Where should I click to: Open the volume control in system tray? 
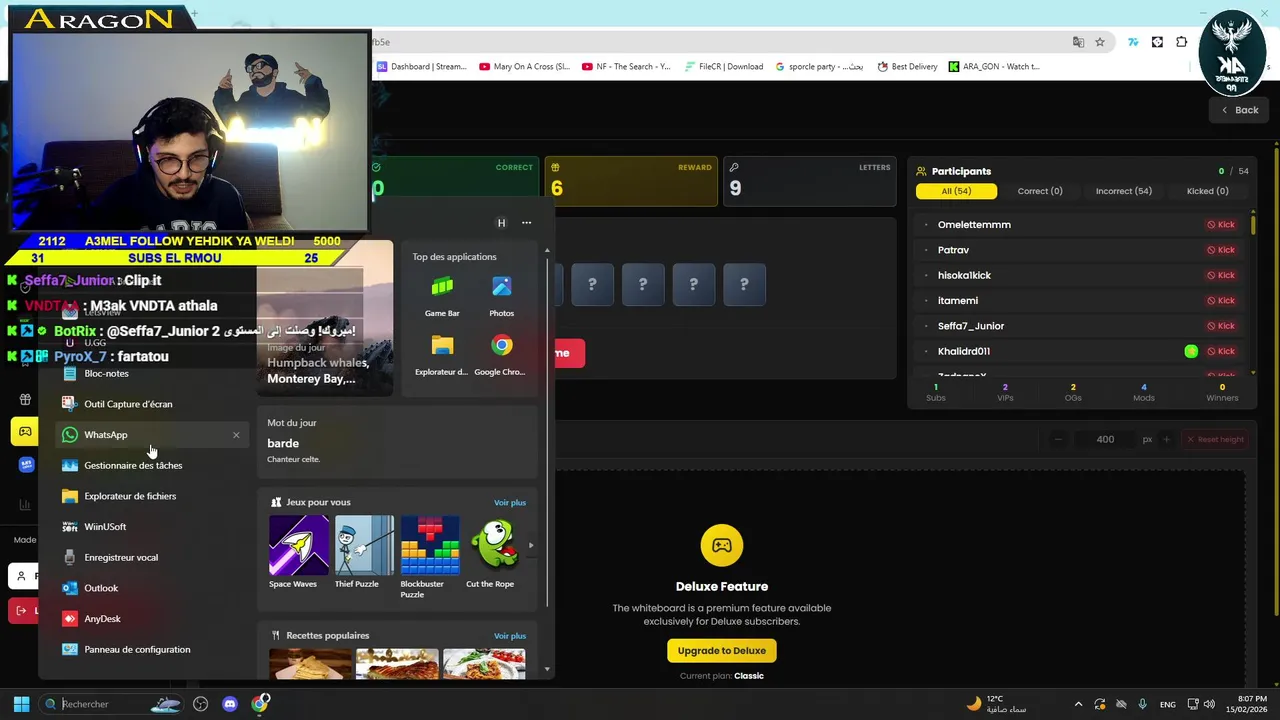pos(1209,704)
